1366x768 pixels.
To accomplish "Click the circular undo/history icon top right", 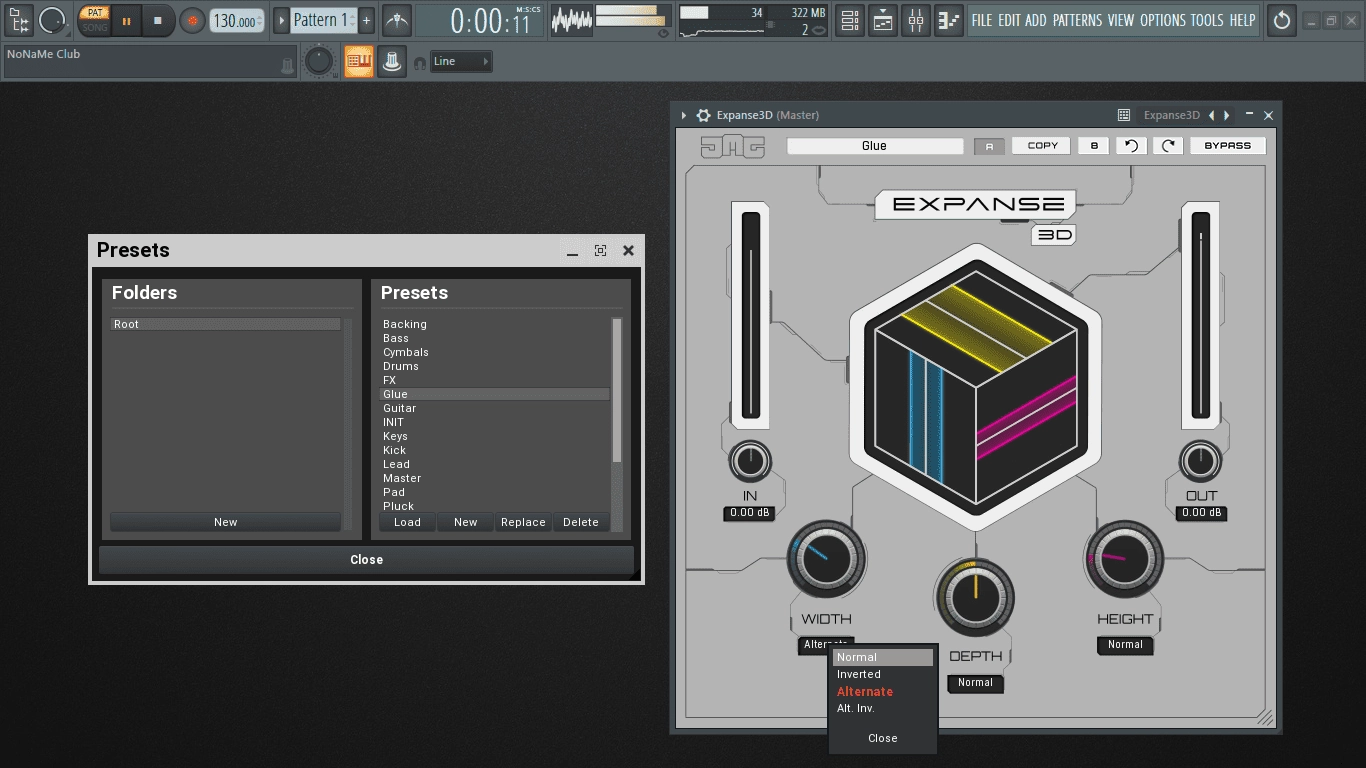I will click(1282, 20).
